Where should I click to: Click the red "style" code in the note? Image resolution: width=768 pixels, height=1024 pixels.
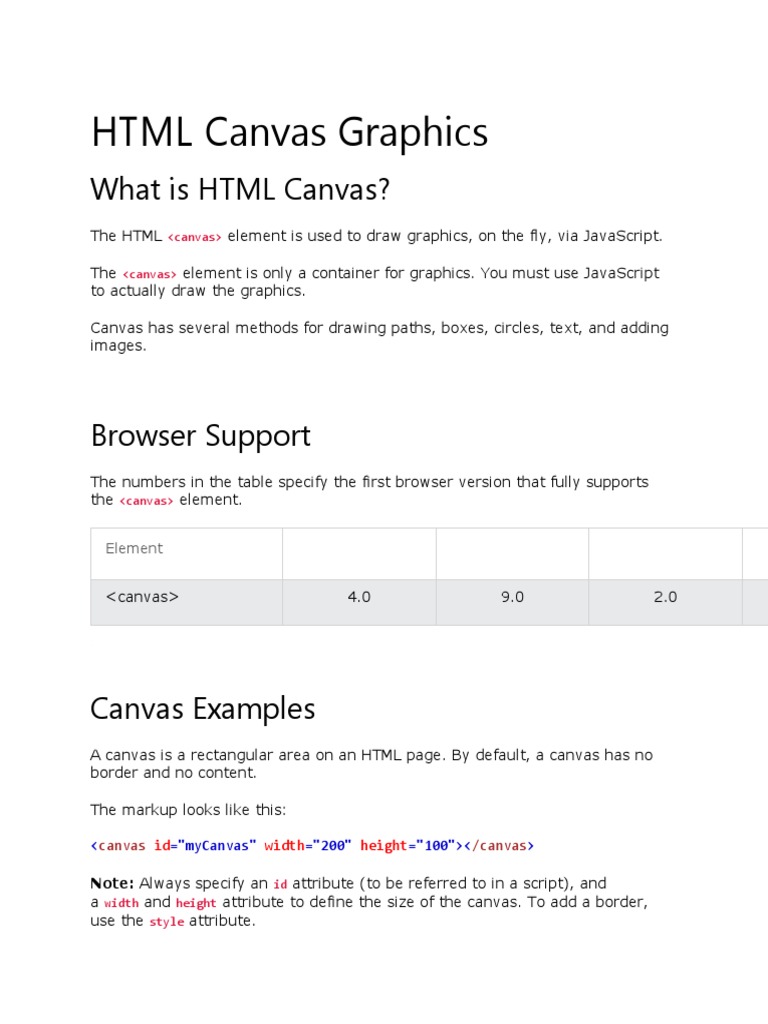click(x=166, y=922)
